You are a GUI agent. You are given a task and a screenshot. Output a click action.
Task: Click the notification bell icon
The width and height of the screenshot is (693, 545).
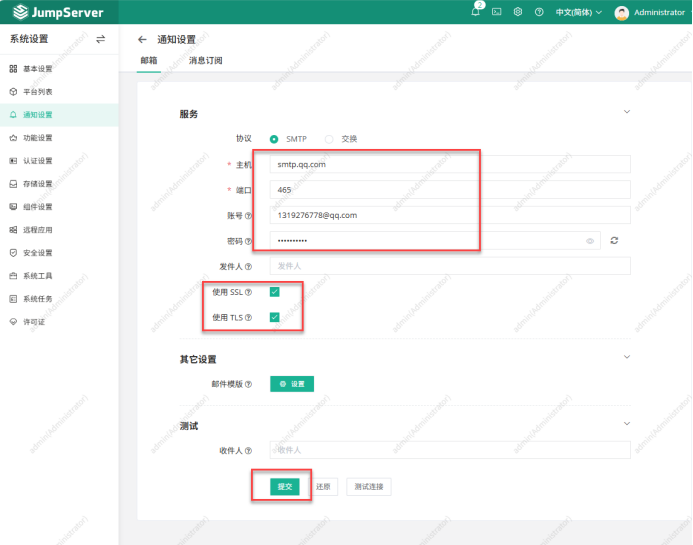pyautogui.click(x=476, y=12)
